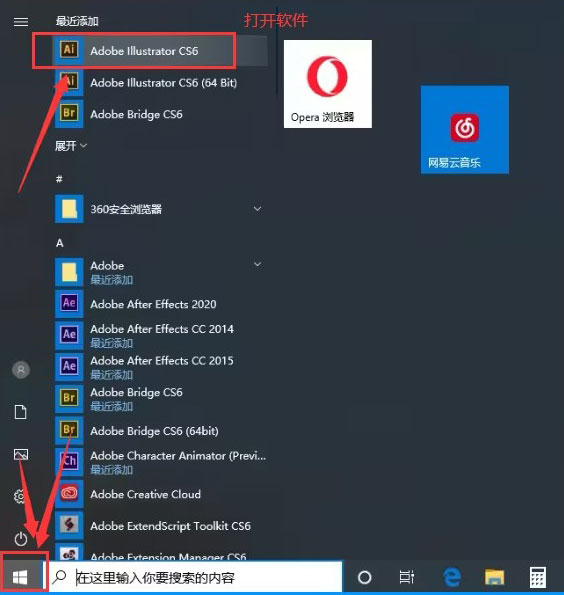
Task: Open the user account icon
Action: (x=21, y=370)
